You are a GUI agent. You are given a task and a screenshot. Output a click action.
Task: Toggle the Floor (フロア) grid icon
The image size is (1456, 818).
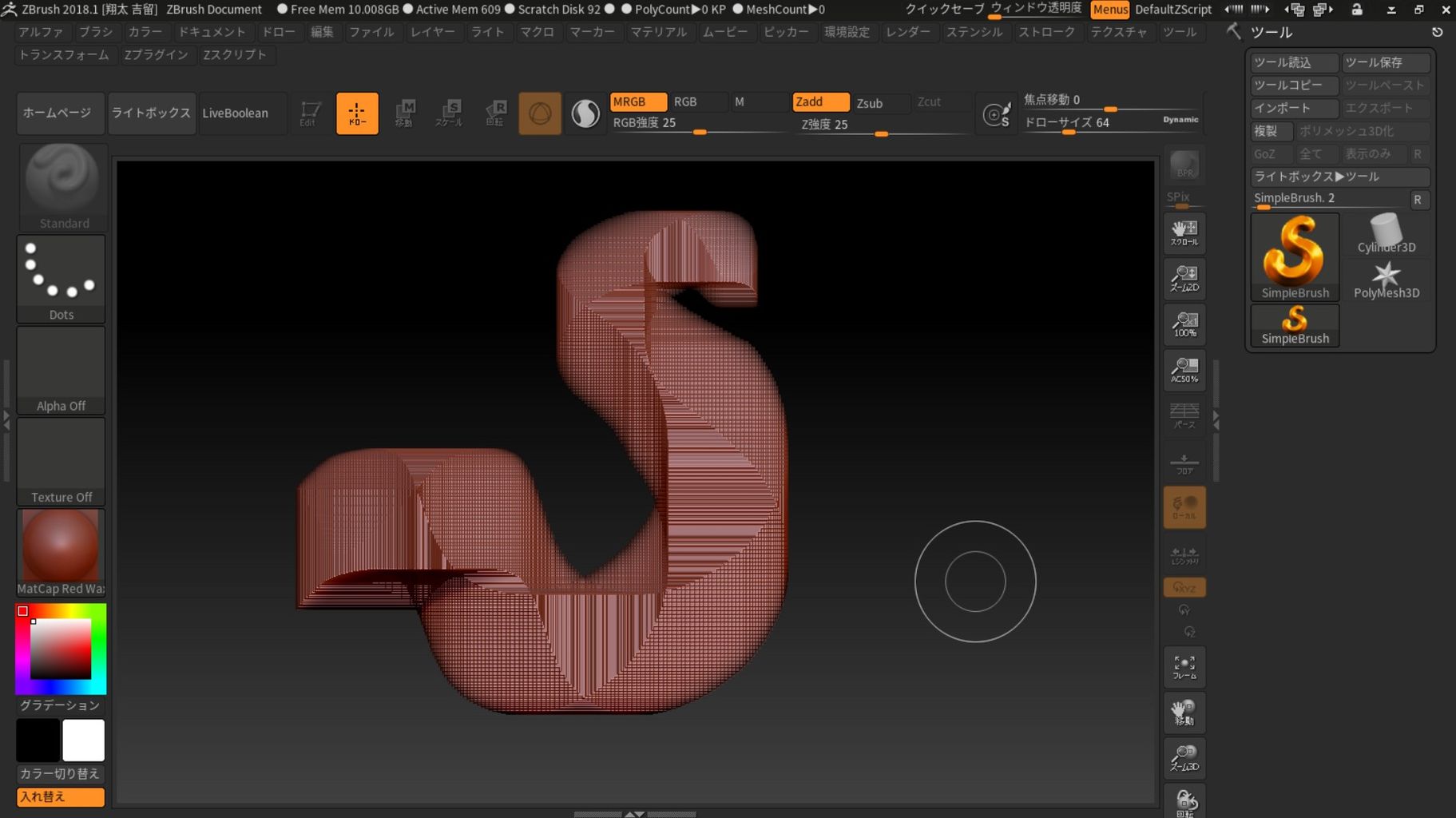click(1184, 462)
